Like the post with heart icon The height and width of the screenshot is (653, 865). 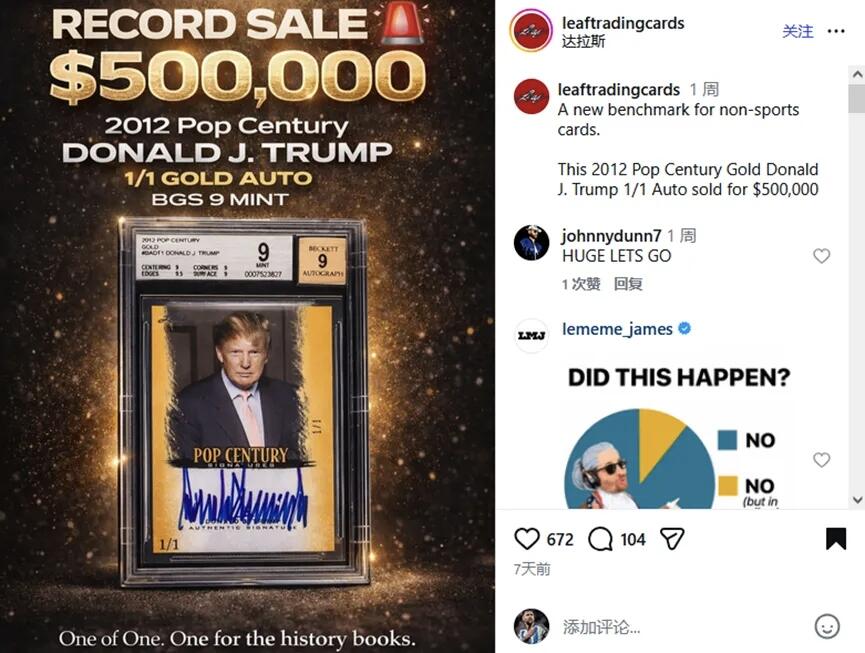tap(527, 539)
